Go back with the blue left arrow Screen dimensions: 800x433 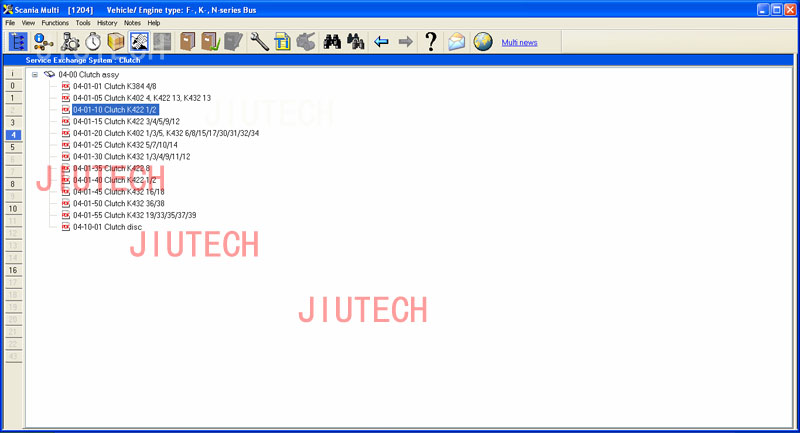381,42
